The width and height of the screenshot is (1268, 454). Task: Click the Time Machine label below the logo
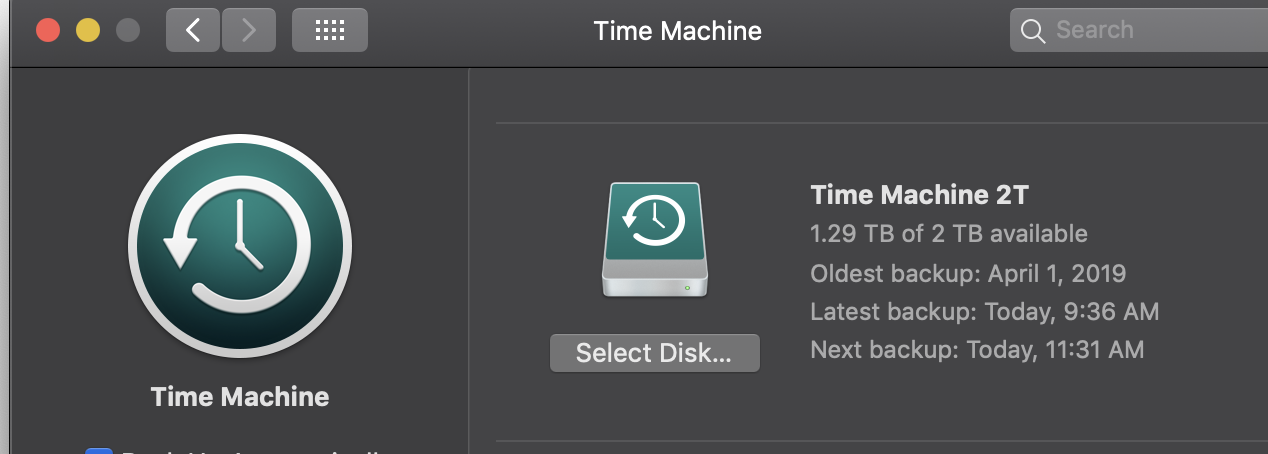click(240, 396)
